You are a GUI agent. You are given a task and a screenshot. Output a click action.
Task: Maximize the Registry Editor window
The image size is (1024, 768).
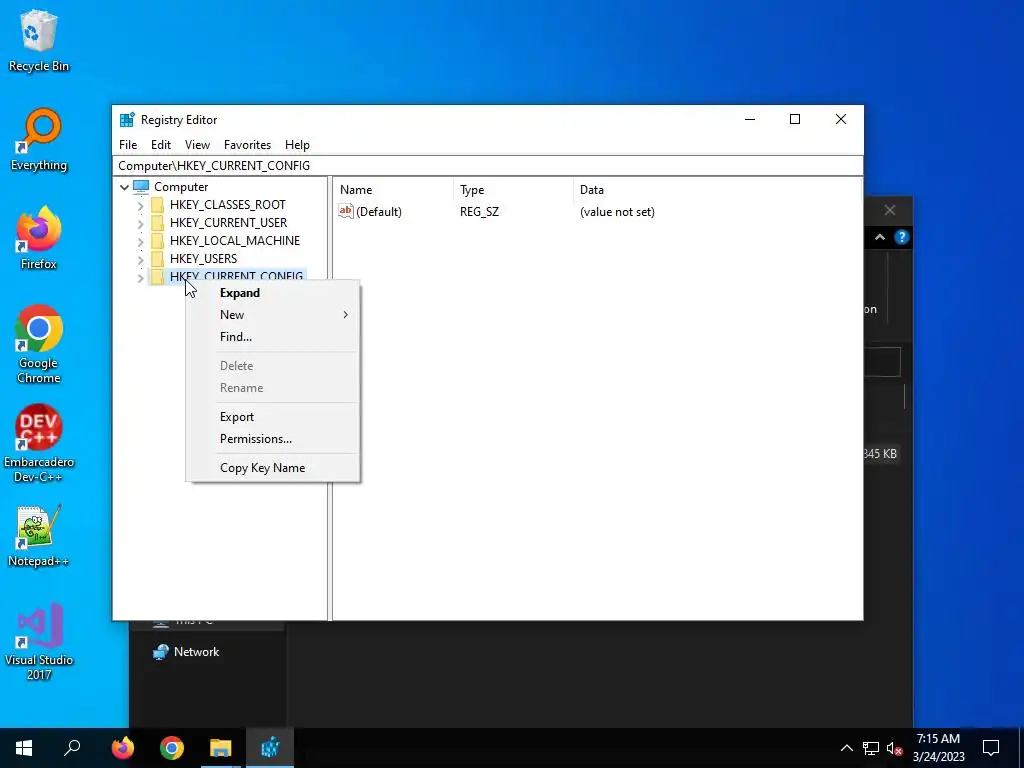(795, 120)
